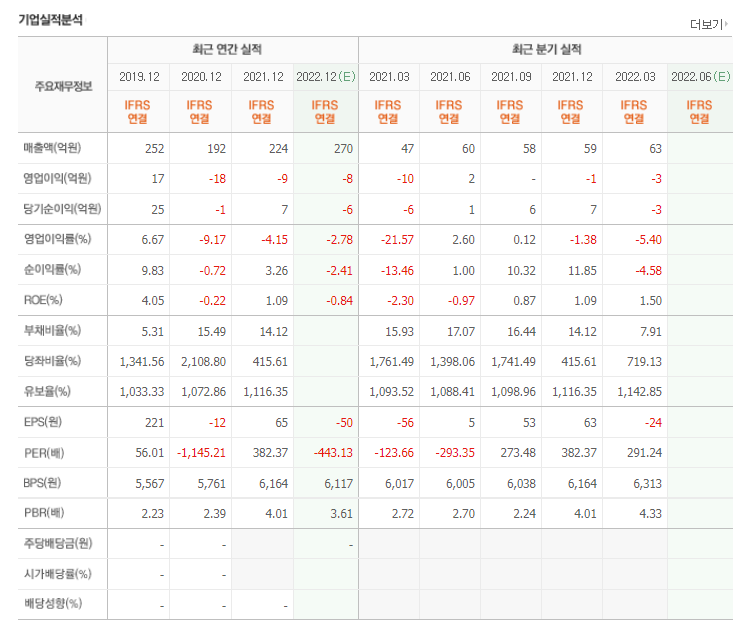Click the 최근 연간 실적 header
The width and height of the screenshot is (741, 629).
click(x=227, y=49)
